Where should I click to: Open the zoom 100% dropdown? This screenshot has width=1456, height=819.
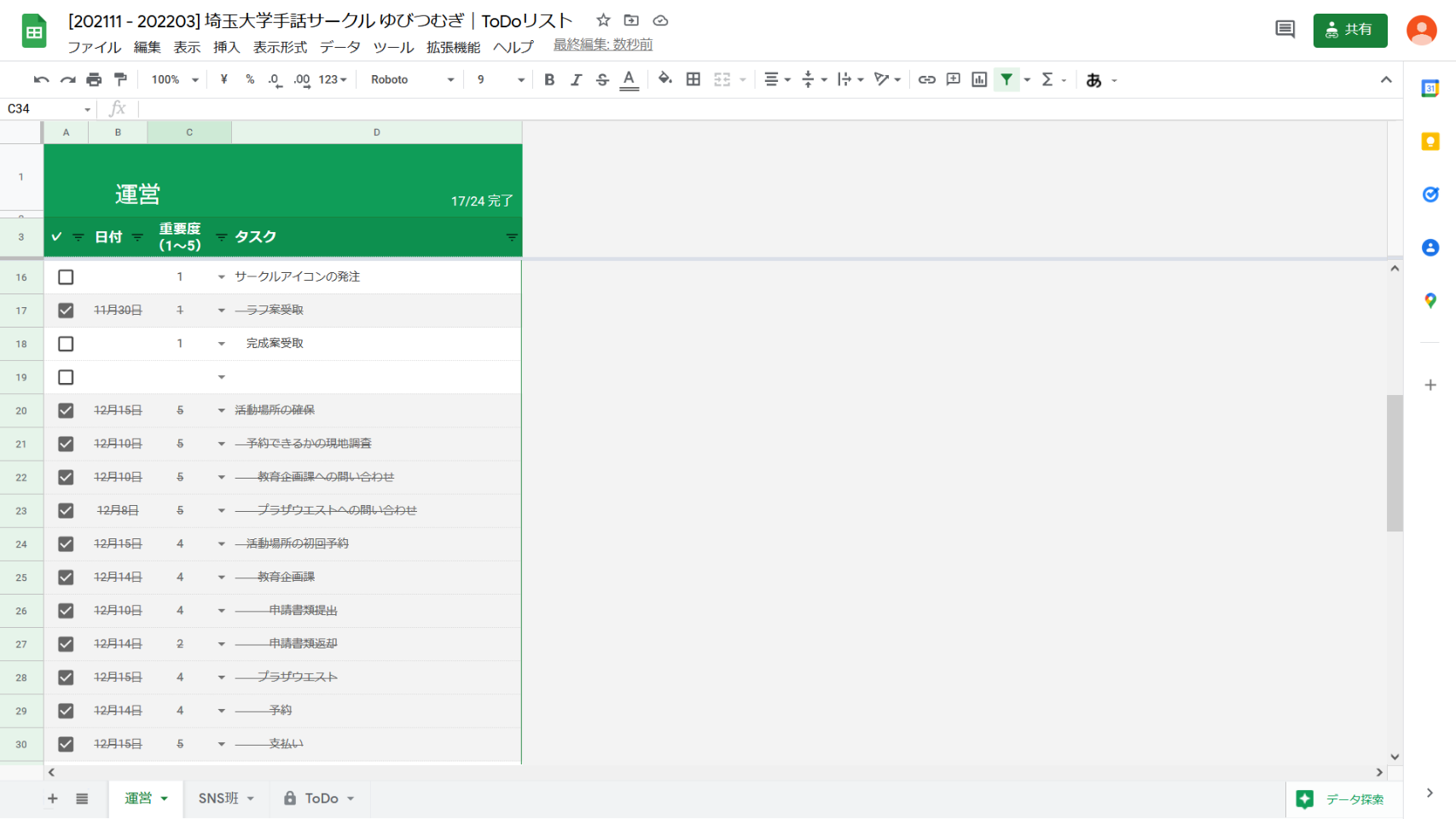pyautogui.click(x=174, y=79)
